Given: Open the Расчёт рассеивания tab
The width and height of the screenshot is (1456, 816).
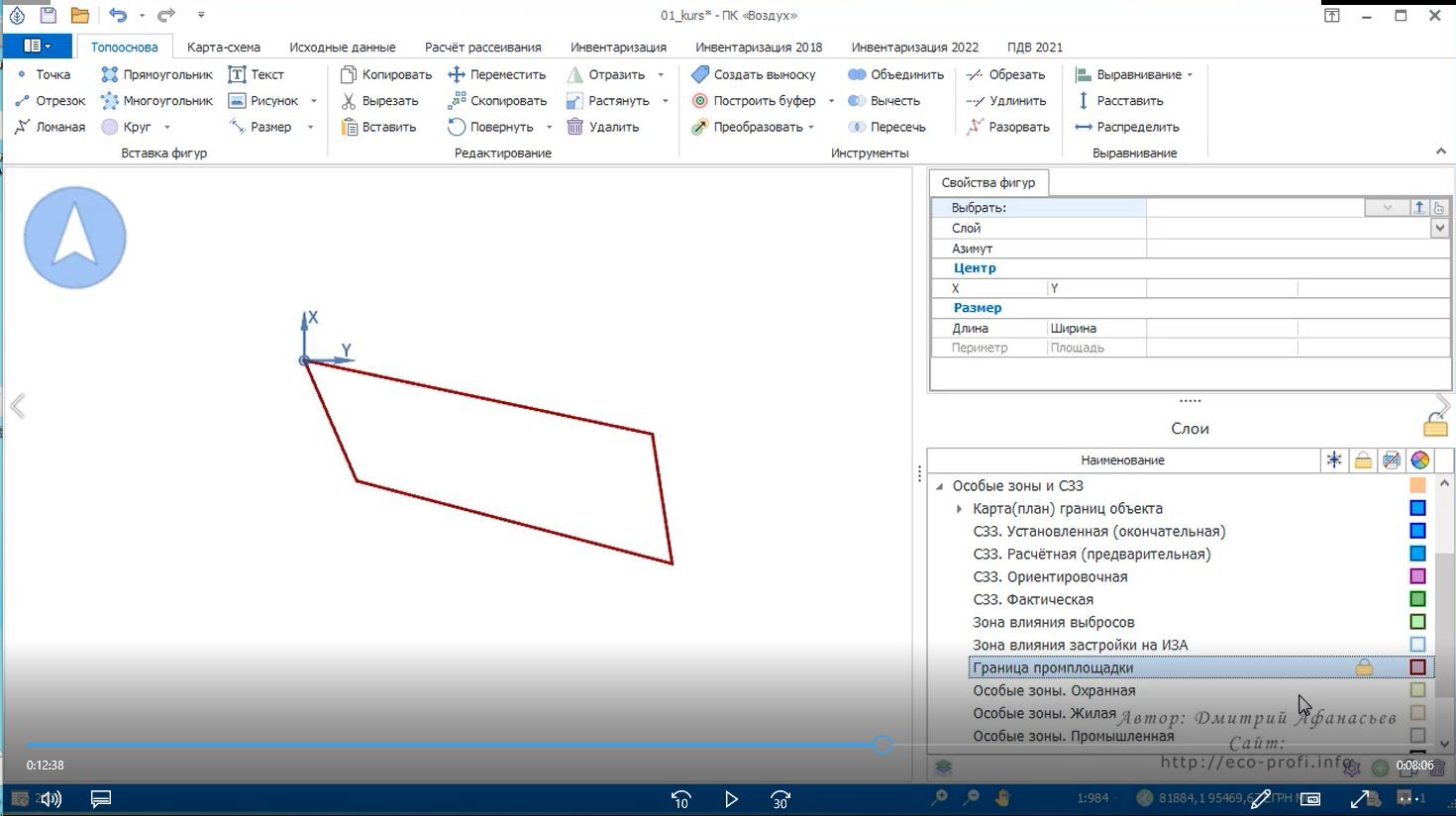Looking at the screenshot, I should (x=483, y=47).
